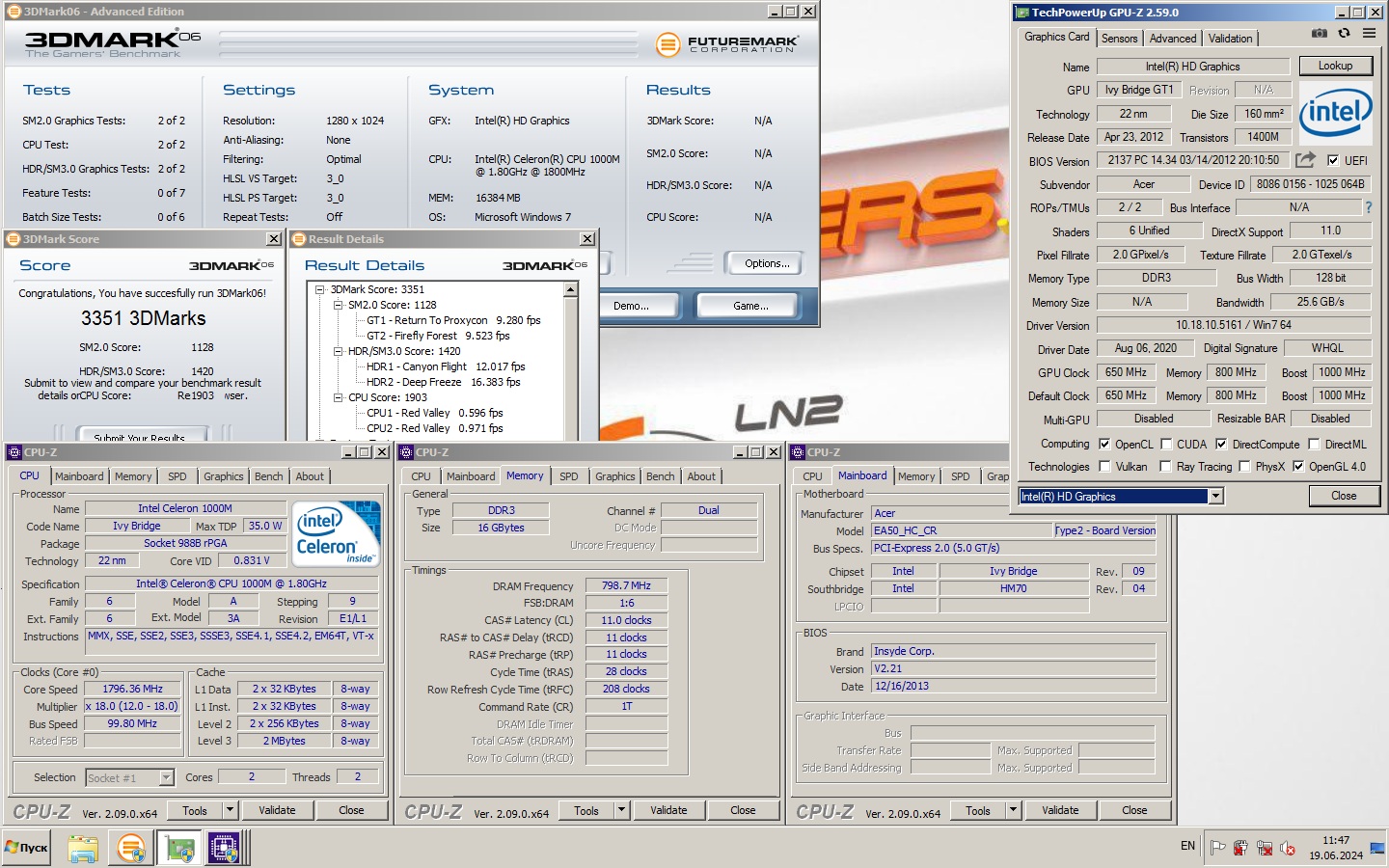
Task: Open the Intel(R) HD Graphics GPU selector dropdown
Action: 1215,496
